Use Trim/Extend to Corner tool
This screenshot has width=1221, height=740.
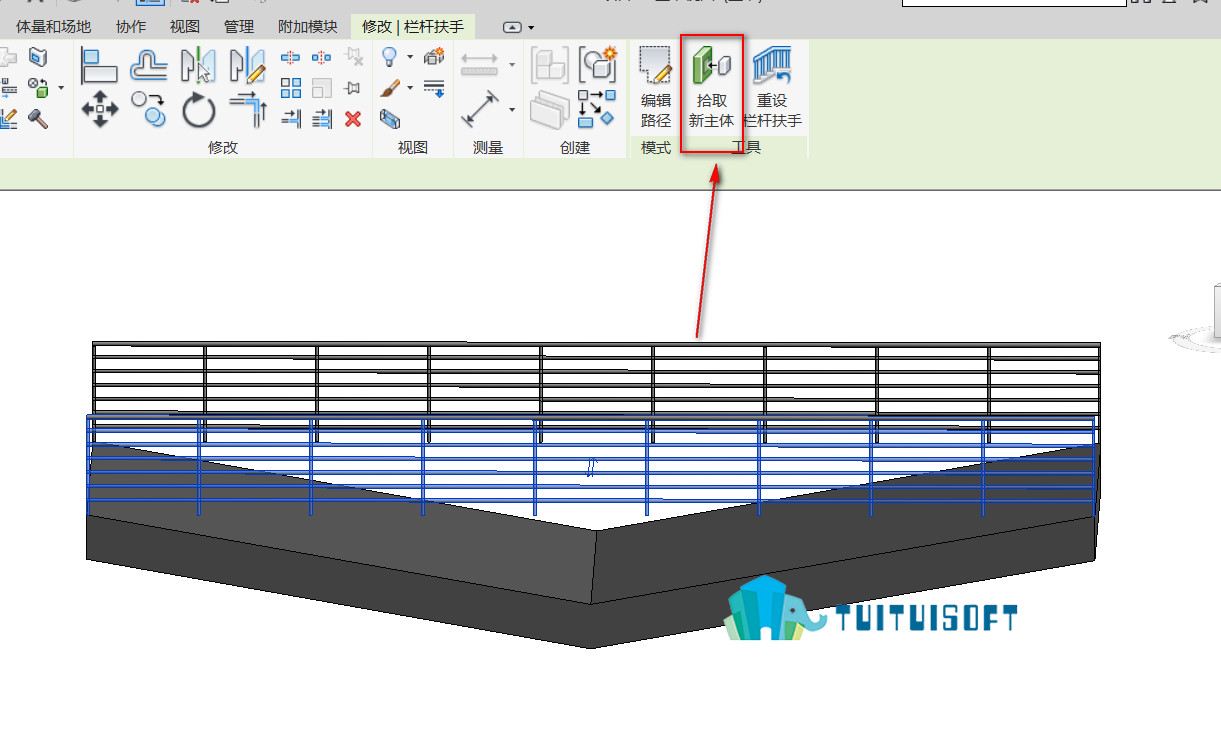247,108
